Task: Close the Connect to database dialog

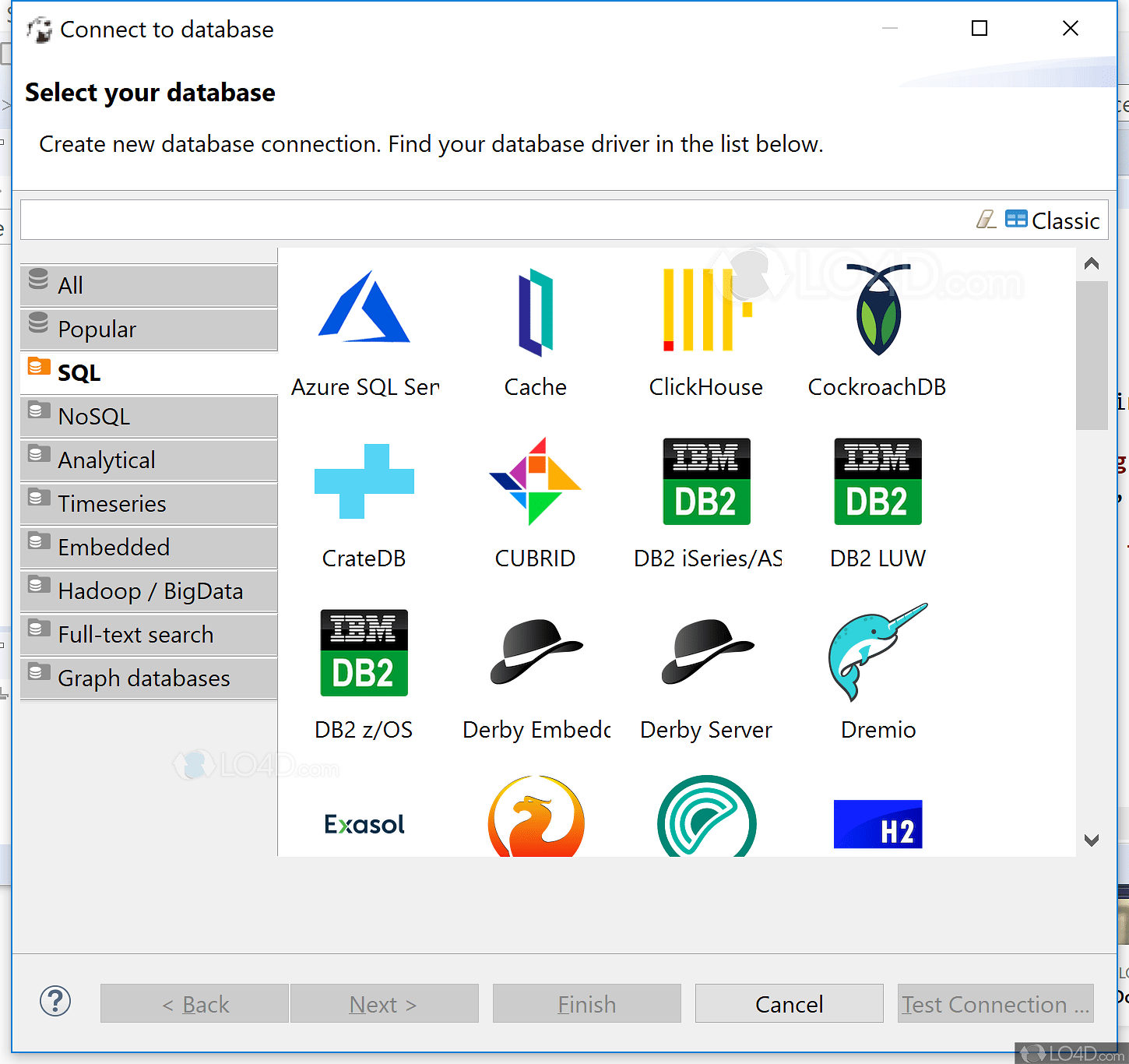Action: point(1071,29)
